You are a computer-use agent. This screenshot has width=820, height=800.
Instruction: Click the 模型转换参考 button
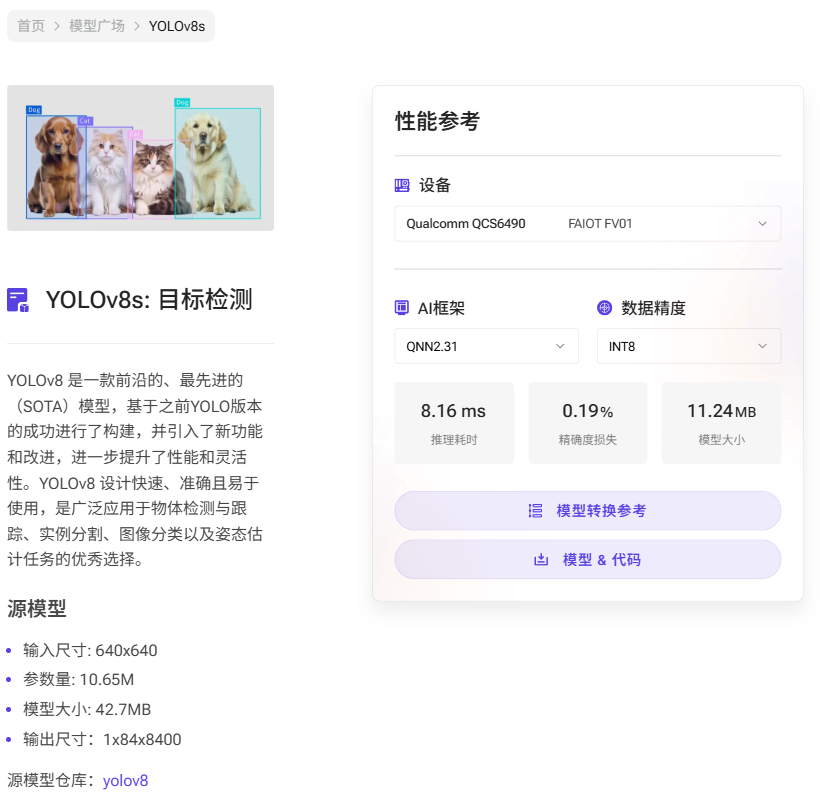click(x=587, y=511)
